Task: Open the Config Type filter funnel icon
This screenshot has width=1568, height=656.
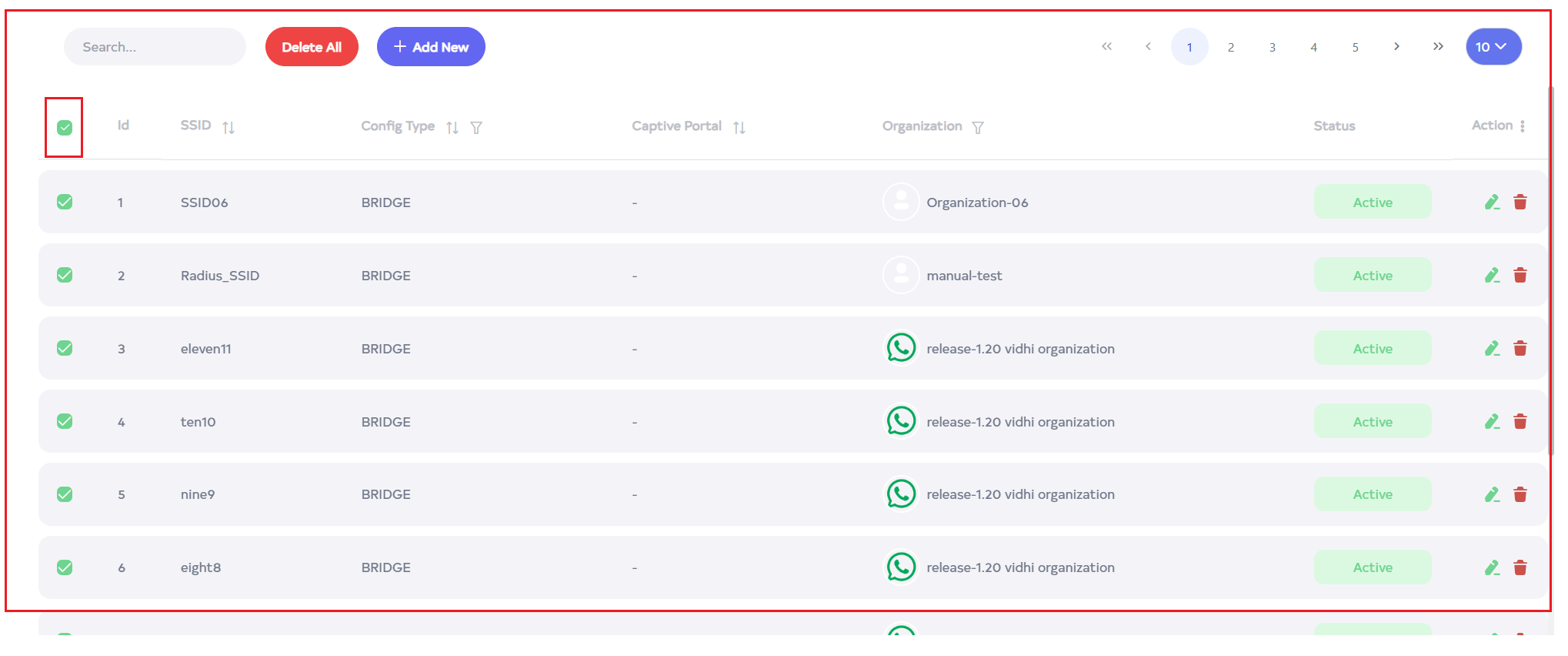Action: point(476,128)
